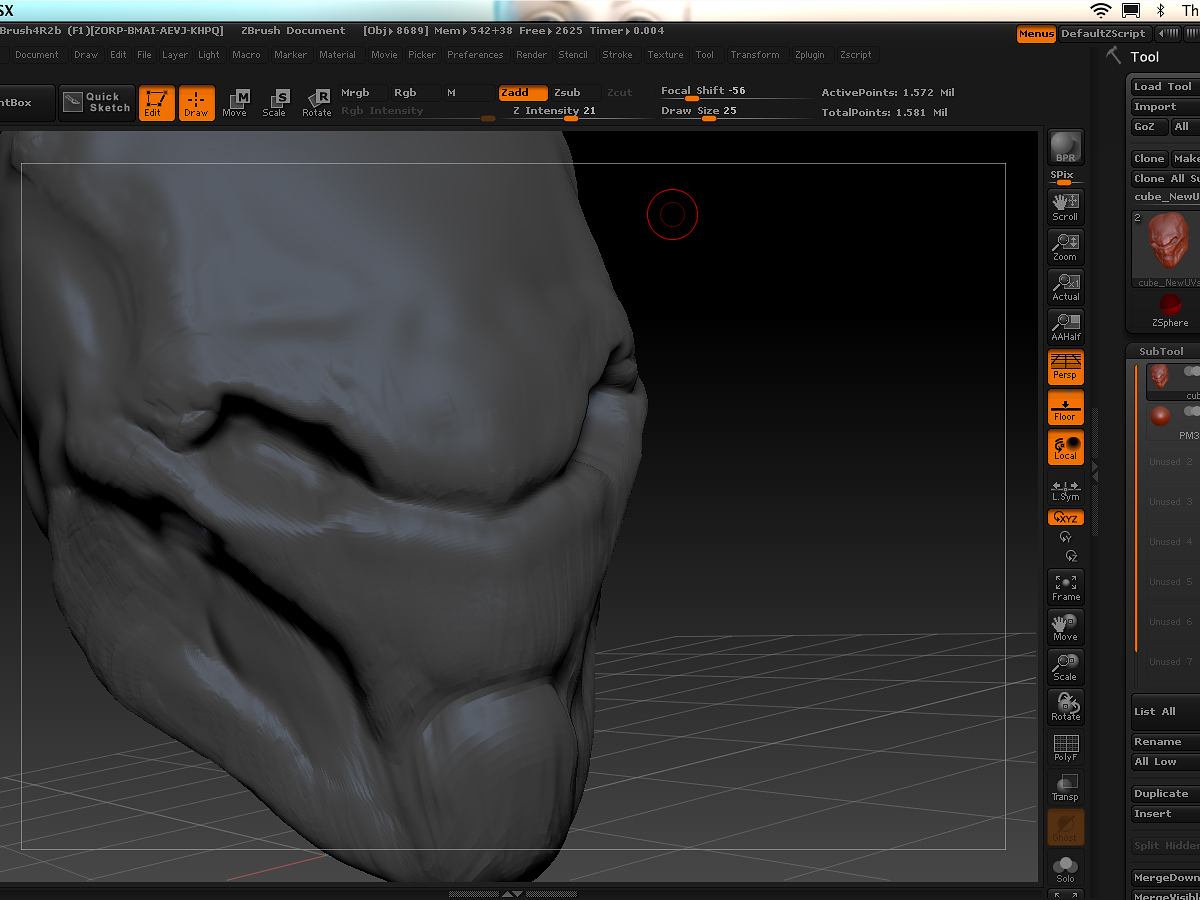This screenshot has width=1200, height=900.
Task: Toggle L.Sym local symmetry
Action: tap(1065, 490)
